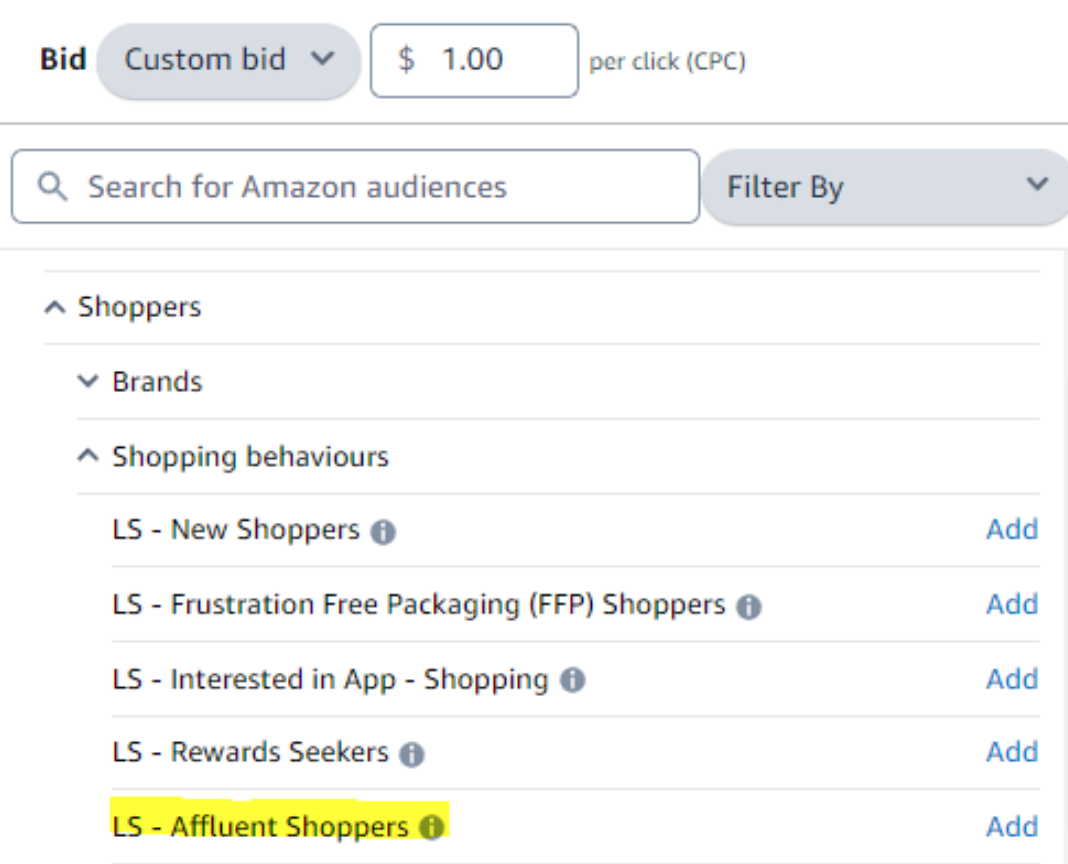Select the LS - Rewards Seekers label
The height and width of the screenshot is (864, 1068).
(x=250, y=752)
